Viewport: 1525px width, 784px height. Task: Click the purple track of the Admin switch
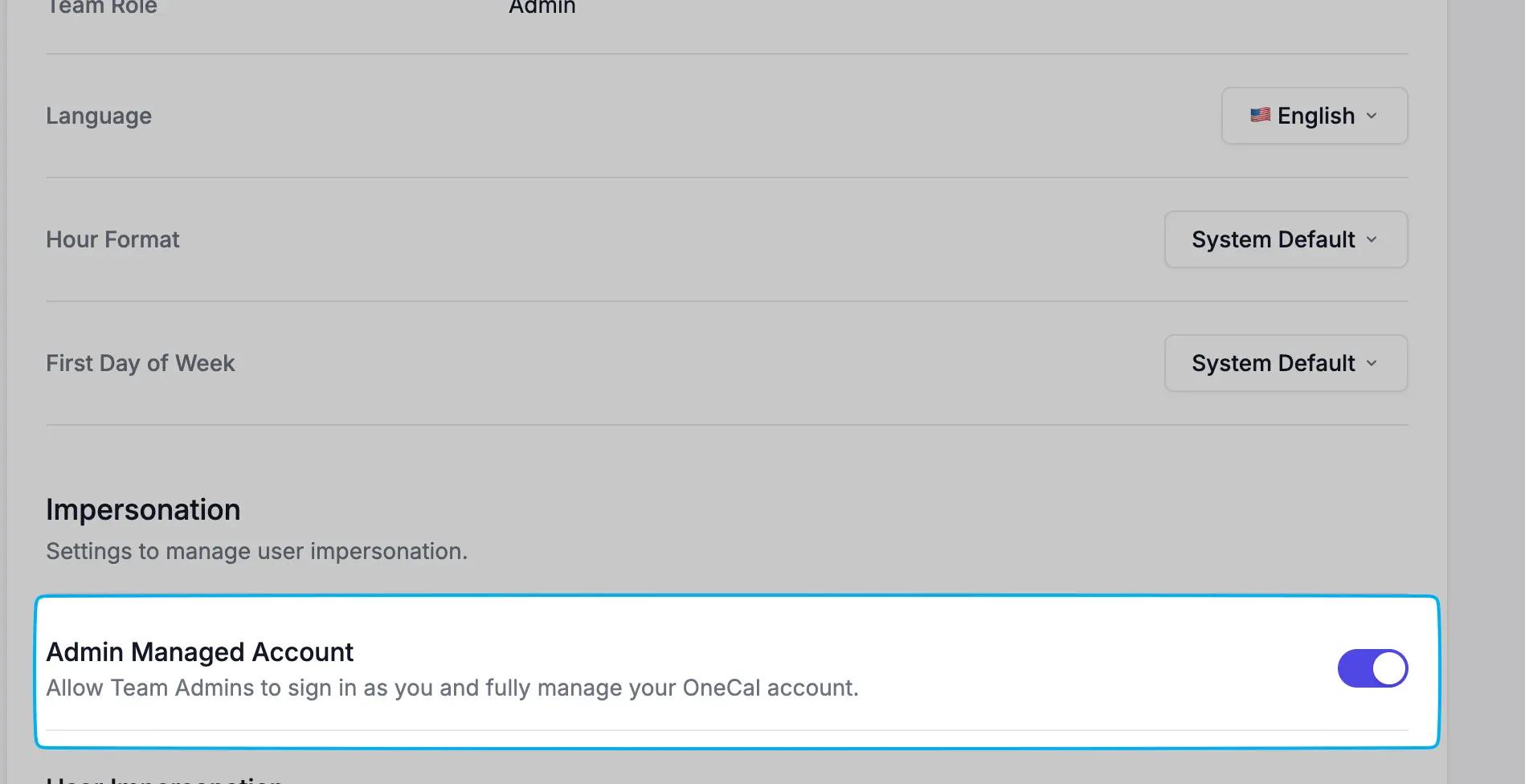click(x=1354, y=668)
